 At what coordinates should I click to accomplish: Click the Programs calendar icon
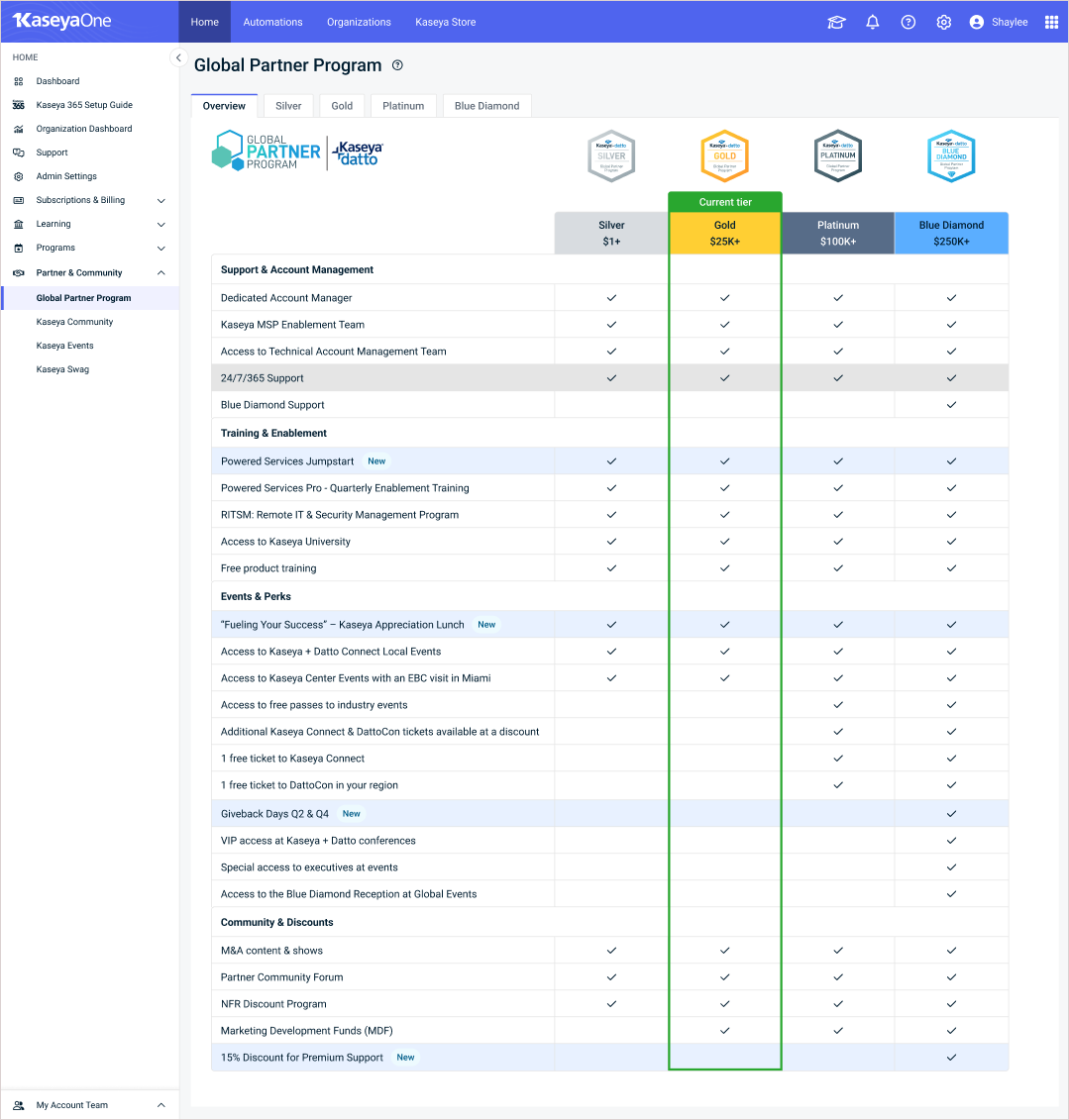19,248
